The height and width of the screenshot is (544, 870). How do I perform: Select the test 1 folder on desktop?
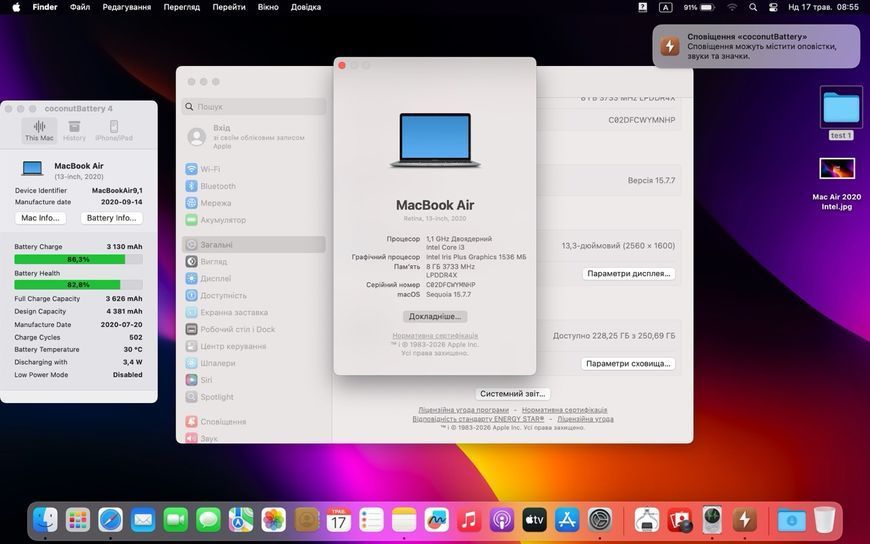point(841,113)
